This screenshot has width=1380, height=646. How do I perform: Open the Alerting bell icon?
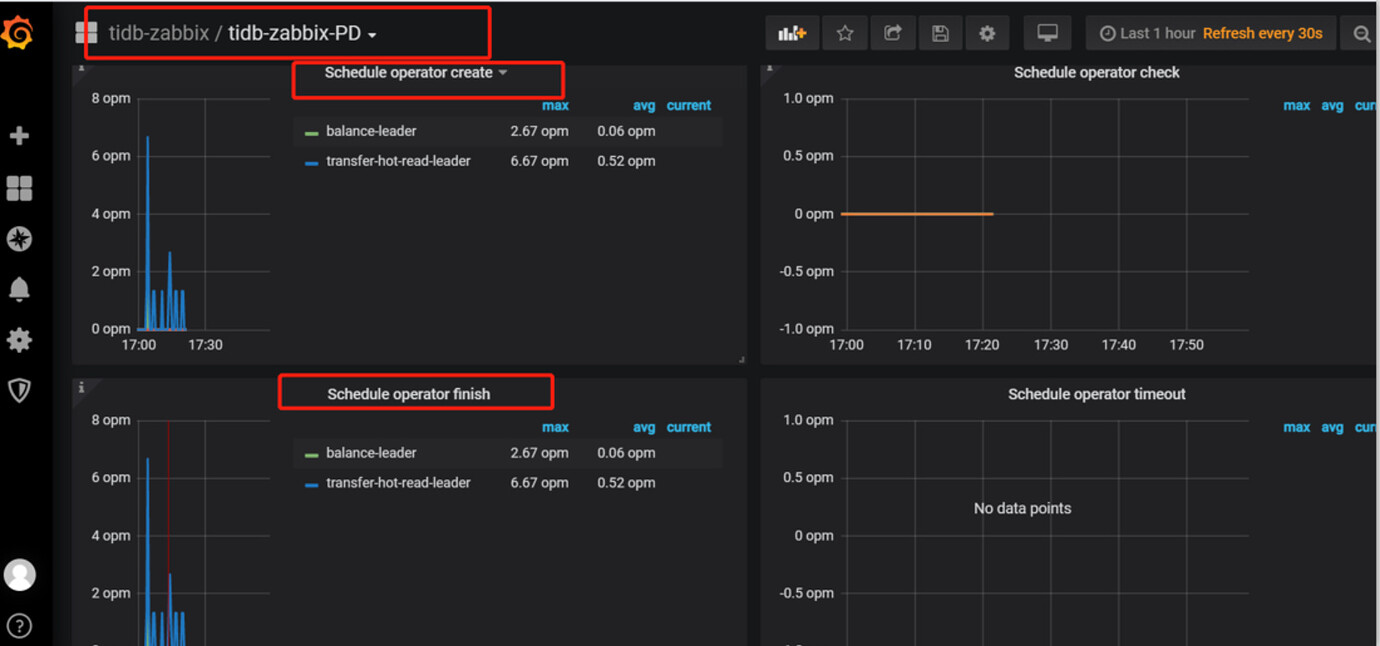click(x=19, y=290)
